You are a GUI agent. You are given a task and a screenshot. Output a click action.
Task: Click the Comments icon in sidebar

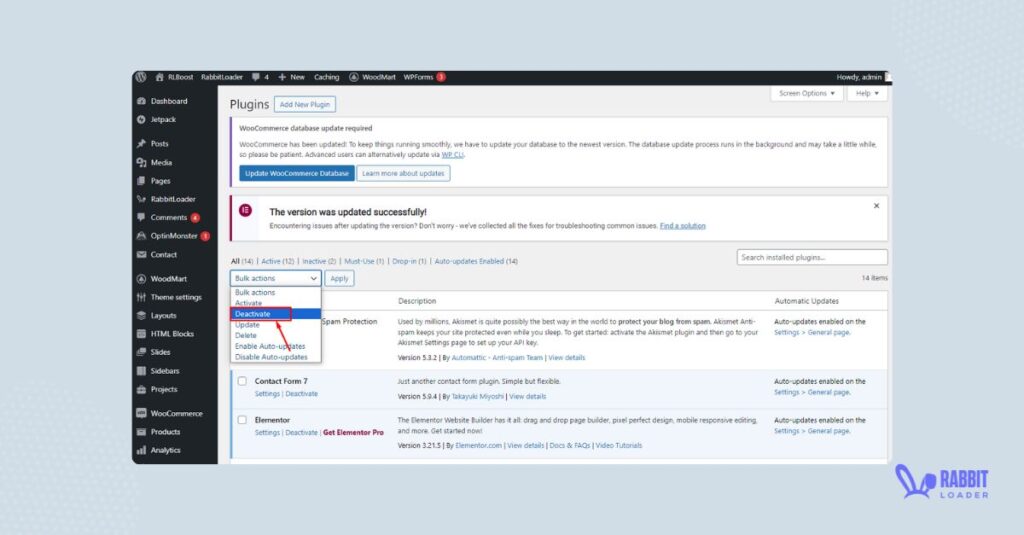141,218
